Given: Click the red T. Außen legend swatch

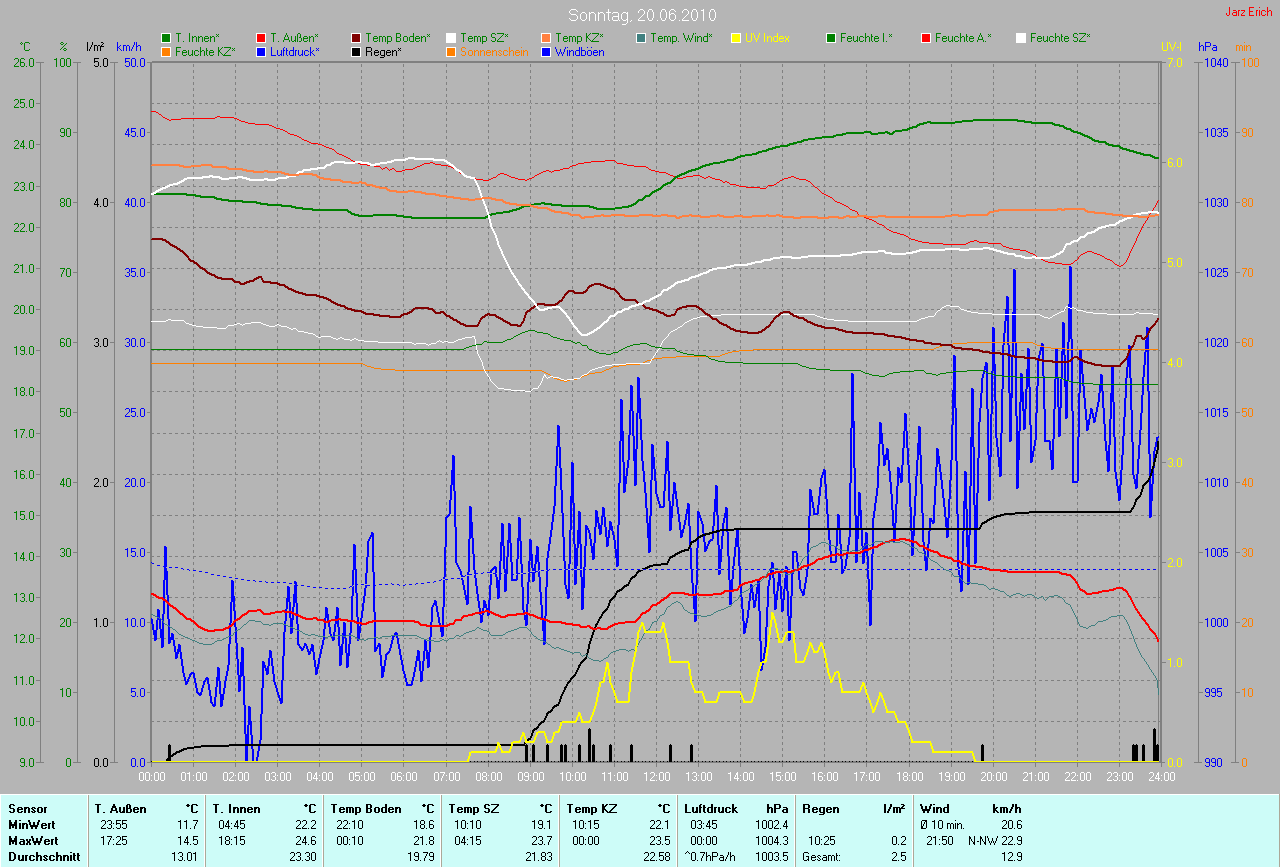Looking at the screenshot, I should click(x=261, y=38).
